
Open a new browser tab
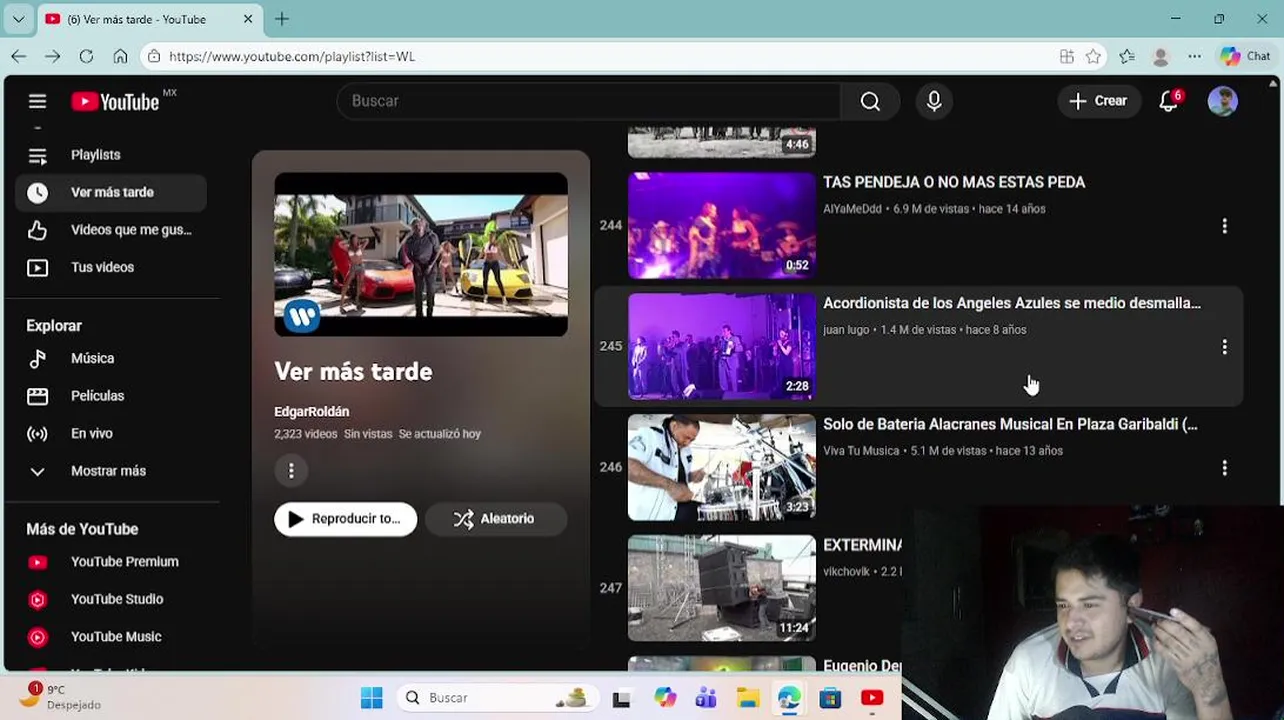pos(282,19)
